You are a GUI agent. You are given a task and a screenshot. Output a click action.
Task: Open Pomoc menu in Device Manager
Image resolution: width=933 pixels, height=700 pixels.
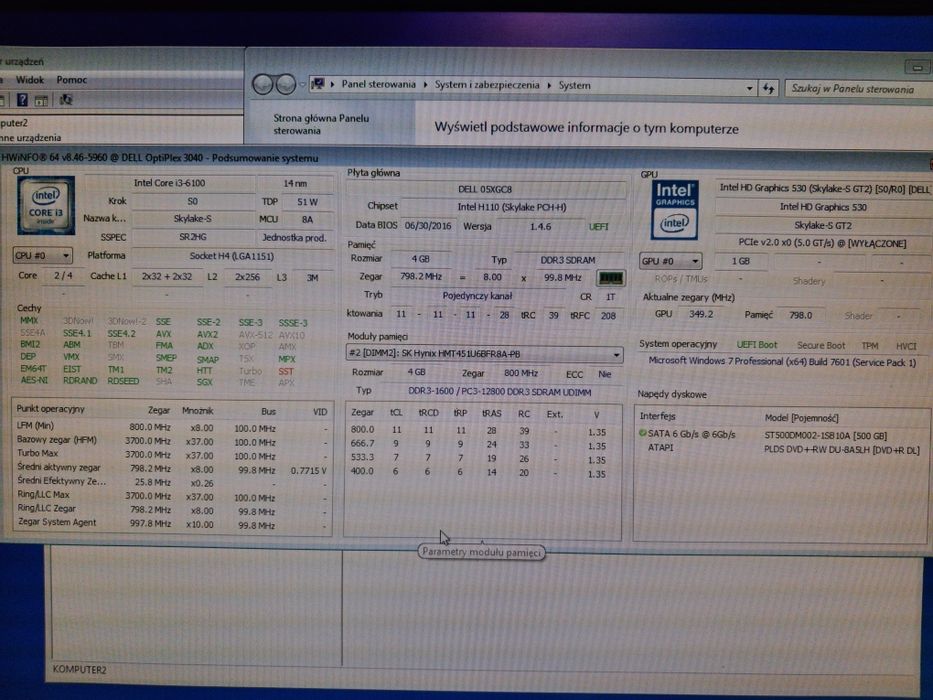click(x=71, y=79)
